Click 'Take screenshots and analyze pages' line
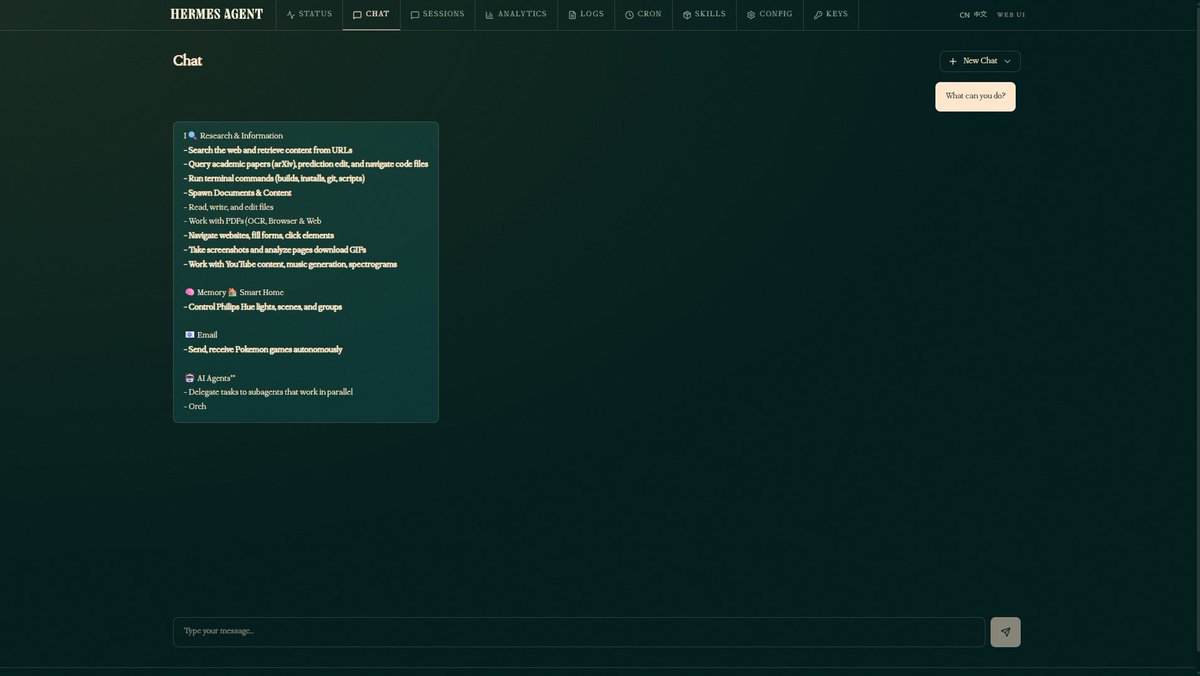This screenshot has width=1200, height=676. point(275,250)
